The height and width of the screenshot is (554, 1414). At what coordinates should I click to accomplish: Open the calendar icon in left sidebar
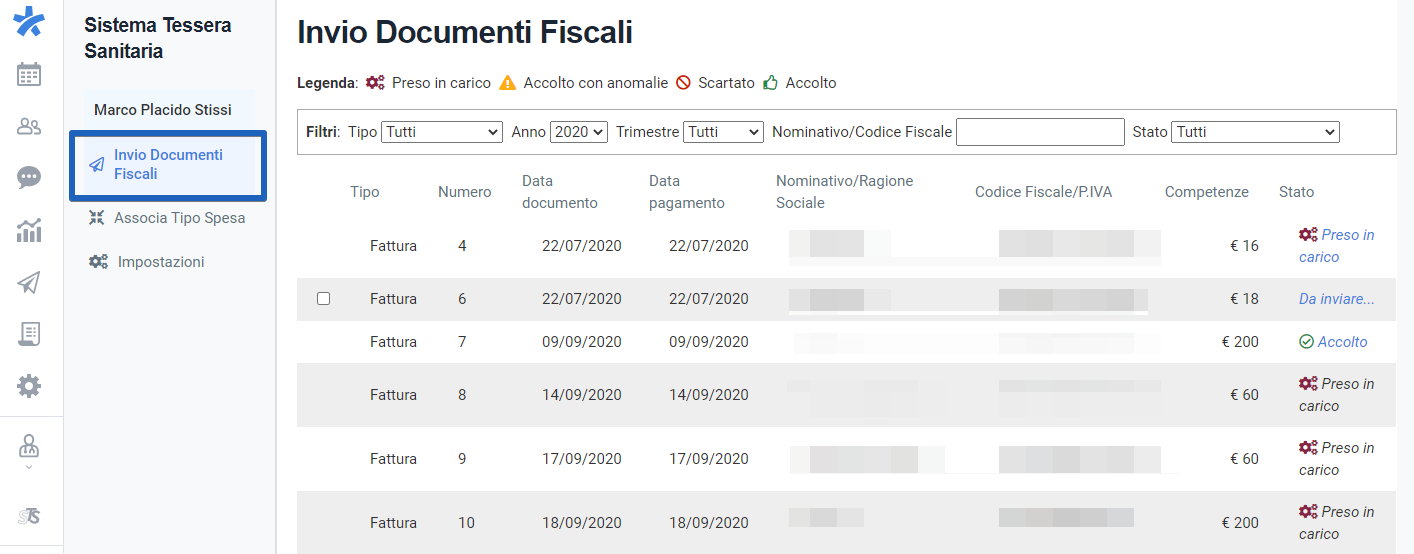coord(29,74)
